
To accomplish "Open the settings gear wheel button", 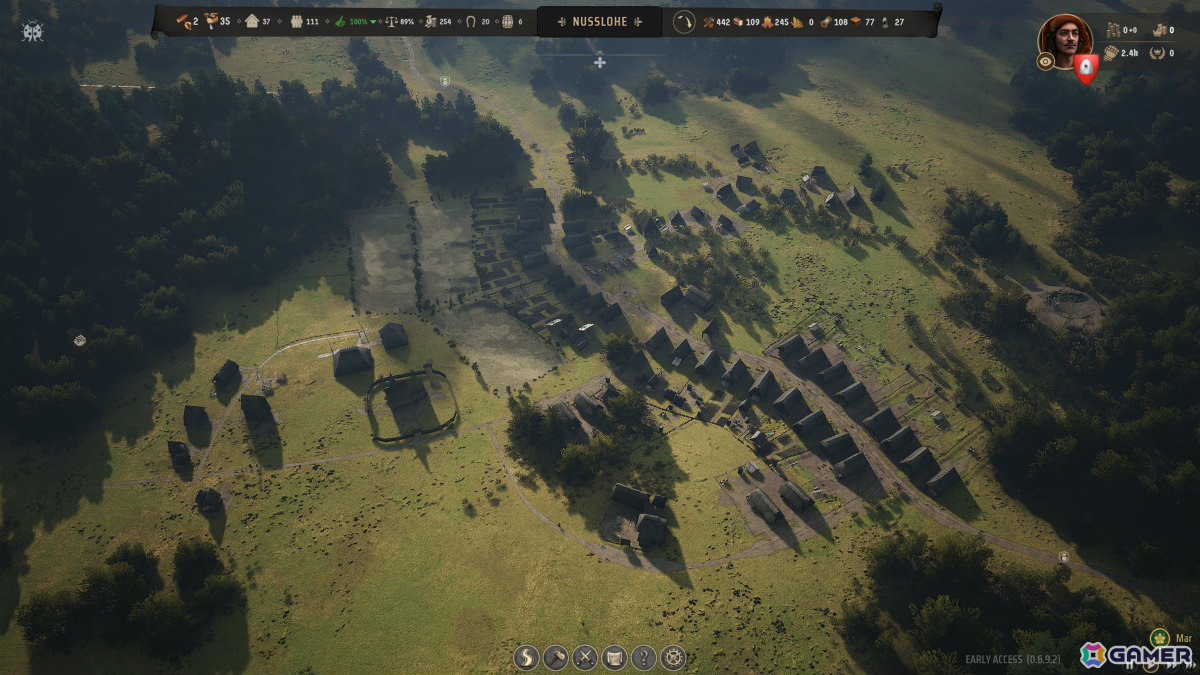I will [x=674, y=657].
